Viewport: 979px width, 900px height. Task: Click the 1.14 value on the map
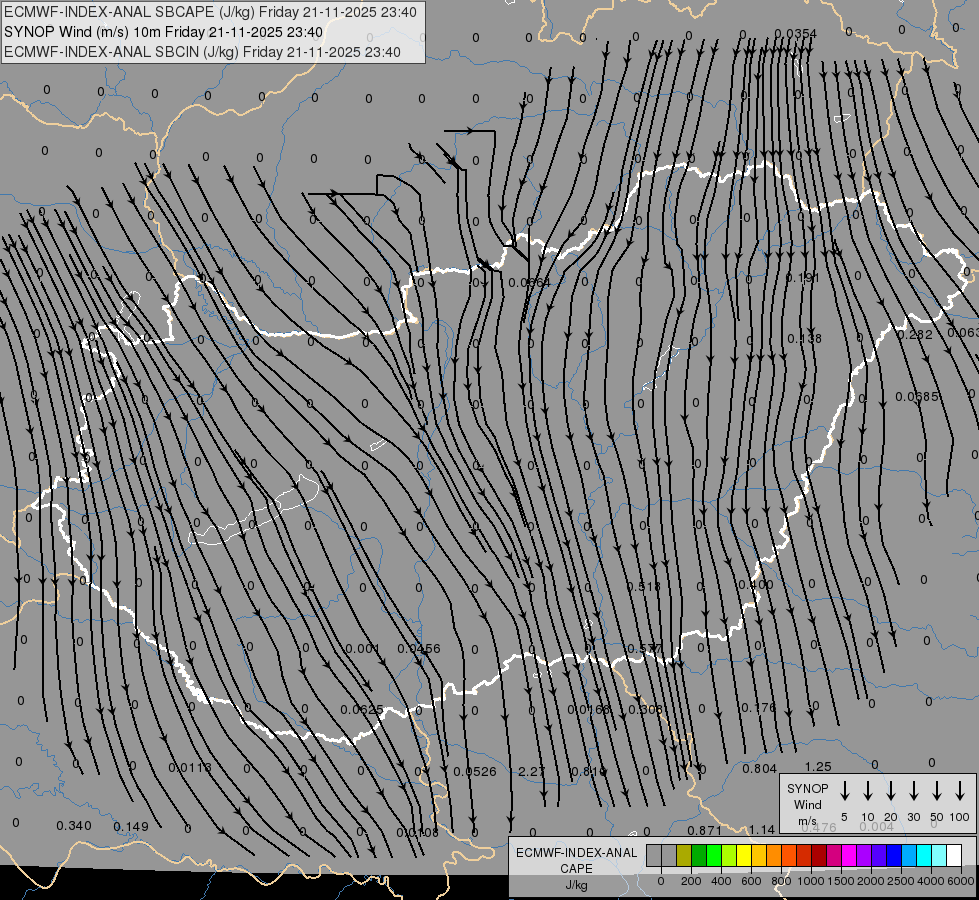762,829
